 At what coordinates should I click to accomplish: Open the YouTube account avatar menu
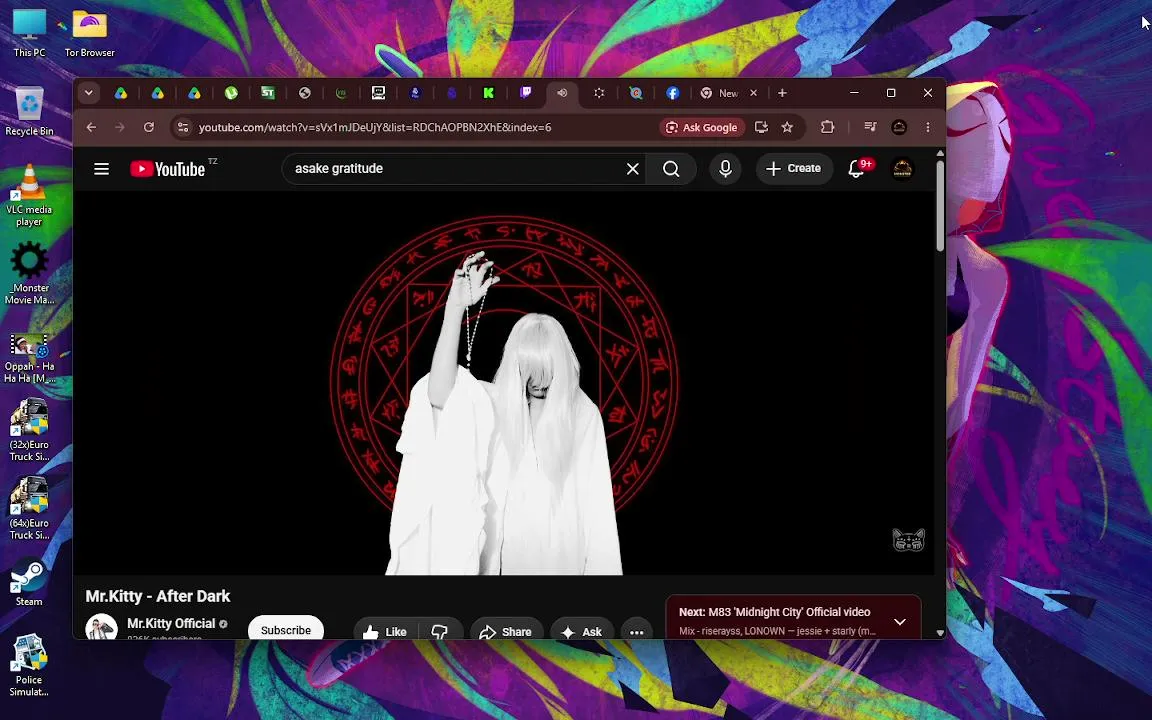click(902, 169)
